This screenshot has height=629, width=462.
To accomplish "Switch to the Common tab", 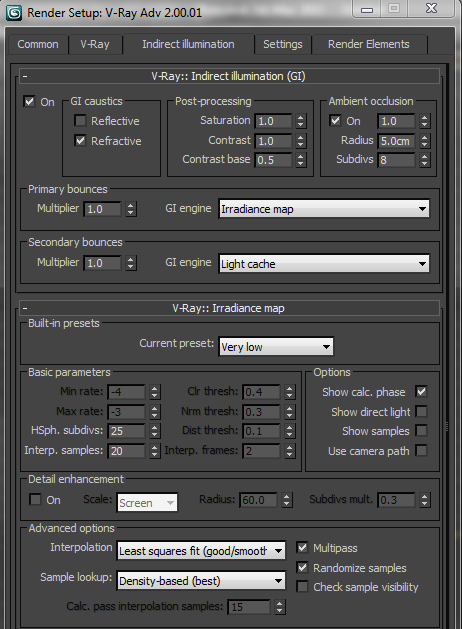I will 38,44.
